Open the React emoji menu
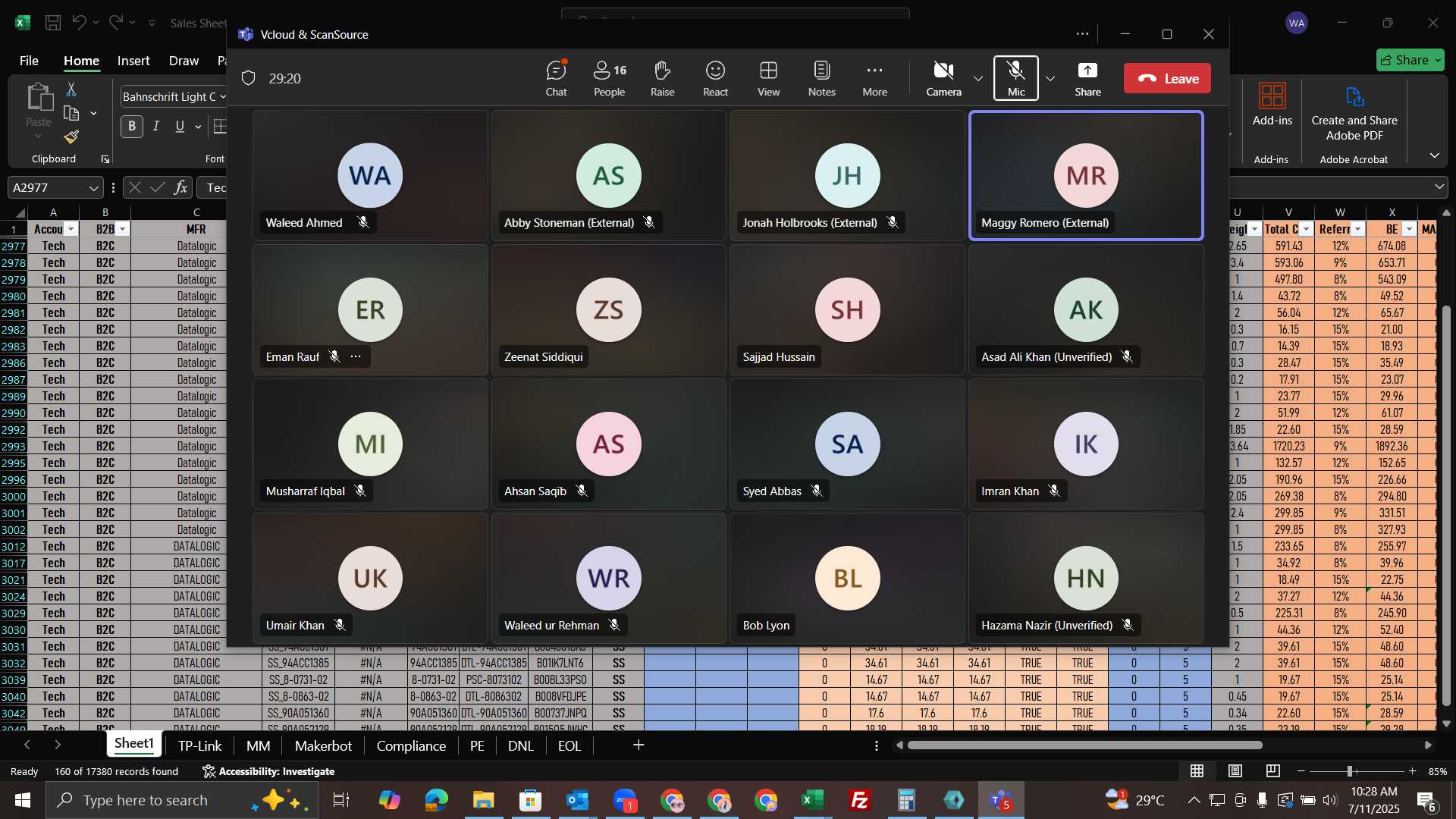This screenshot has width=1456, height=819. (715, 78)
